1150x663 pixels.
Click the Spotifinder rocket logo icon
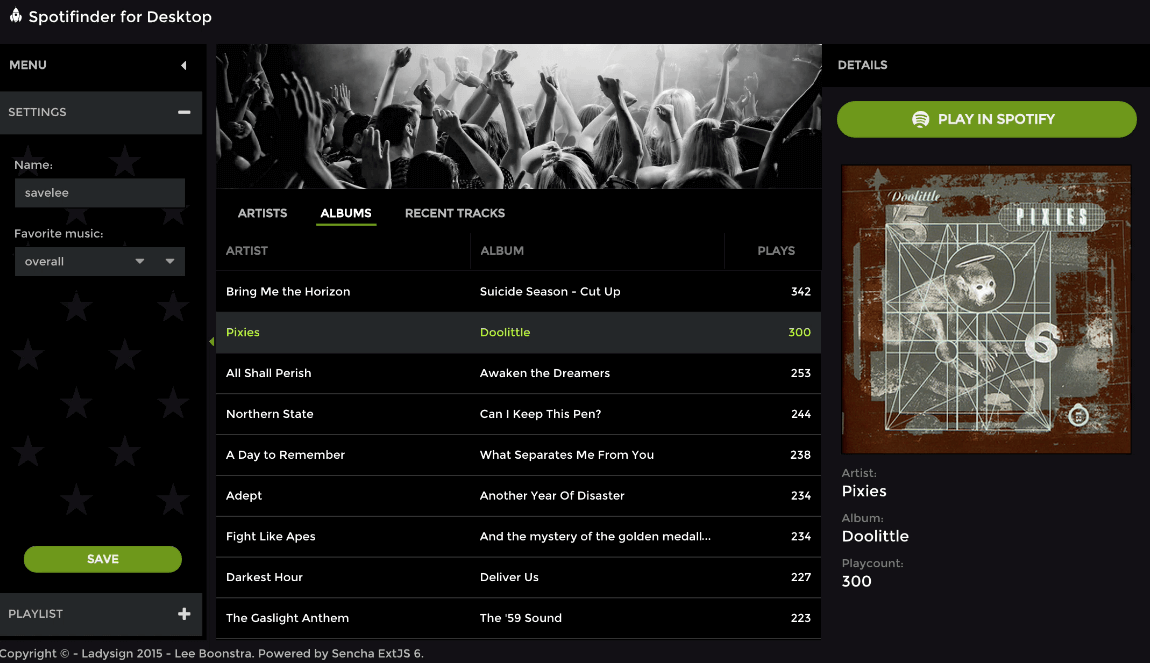[15, 15]
